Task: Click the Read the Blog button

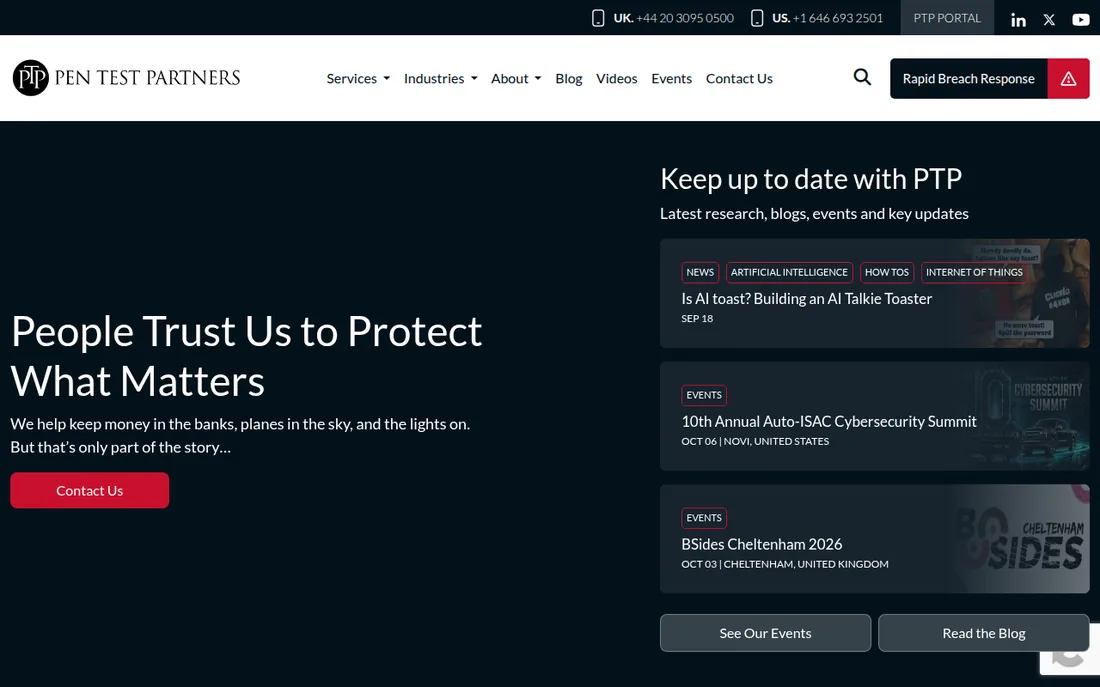Action: pyautogui.click(x=984, y=633)
